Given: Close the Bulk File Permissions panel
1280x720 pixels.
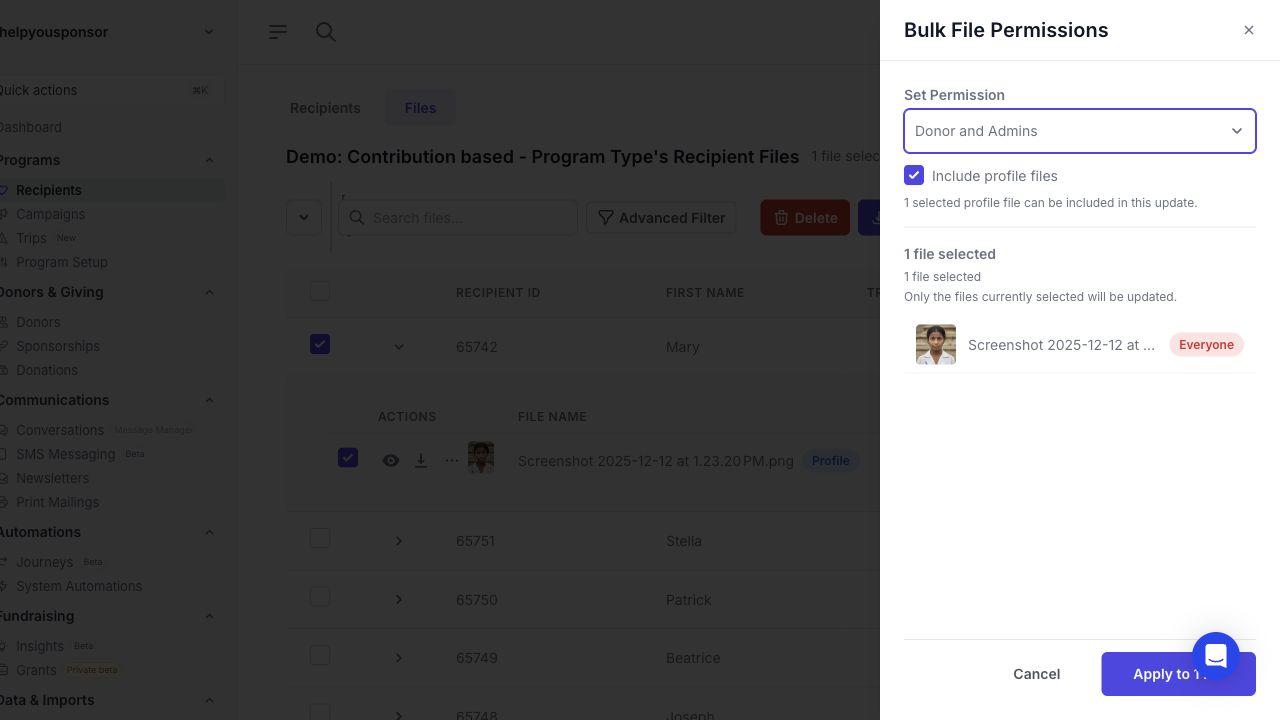Looking at the screenshot, I should click(x=1249, y=30).
